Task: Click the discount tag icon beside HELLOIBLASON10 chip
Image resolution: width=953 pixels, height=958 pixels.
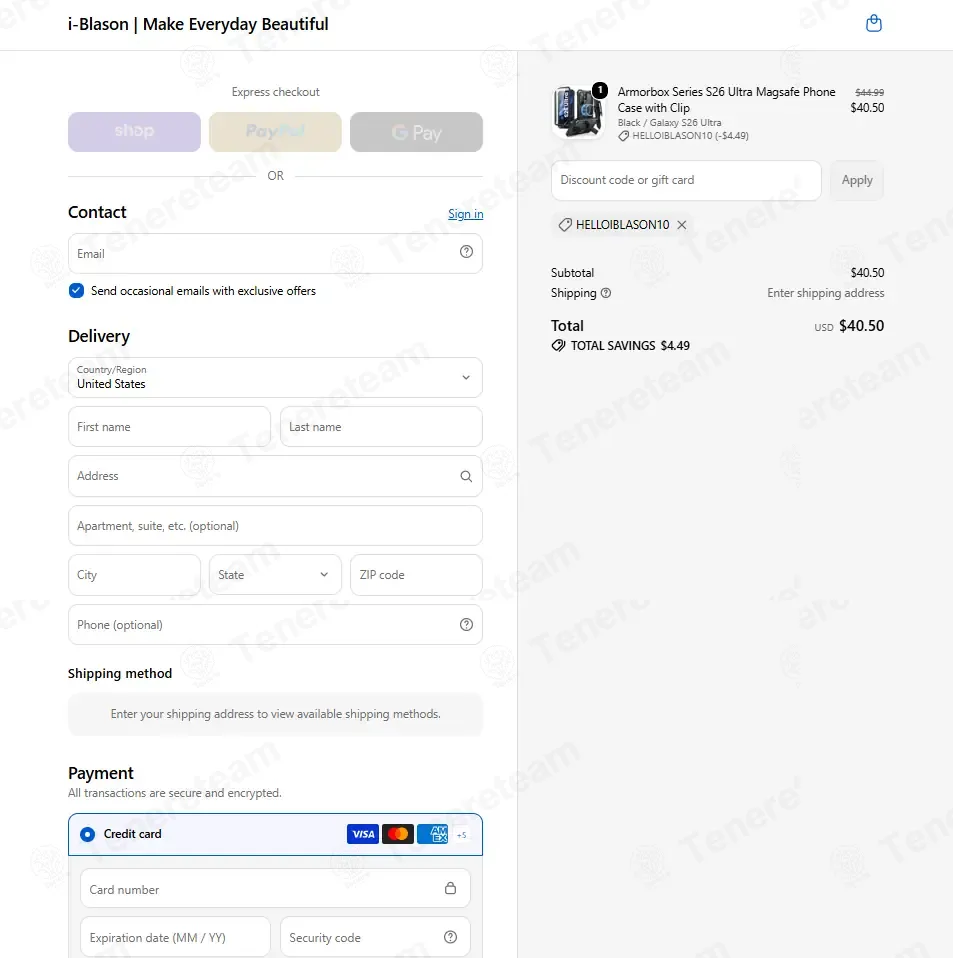Action: (565, 225)
